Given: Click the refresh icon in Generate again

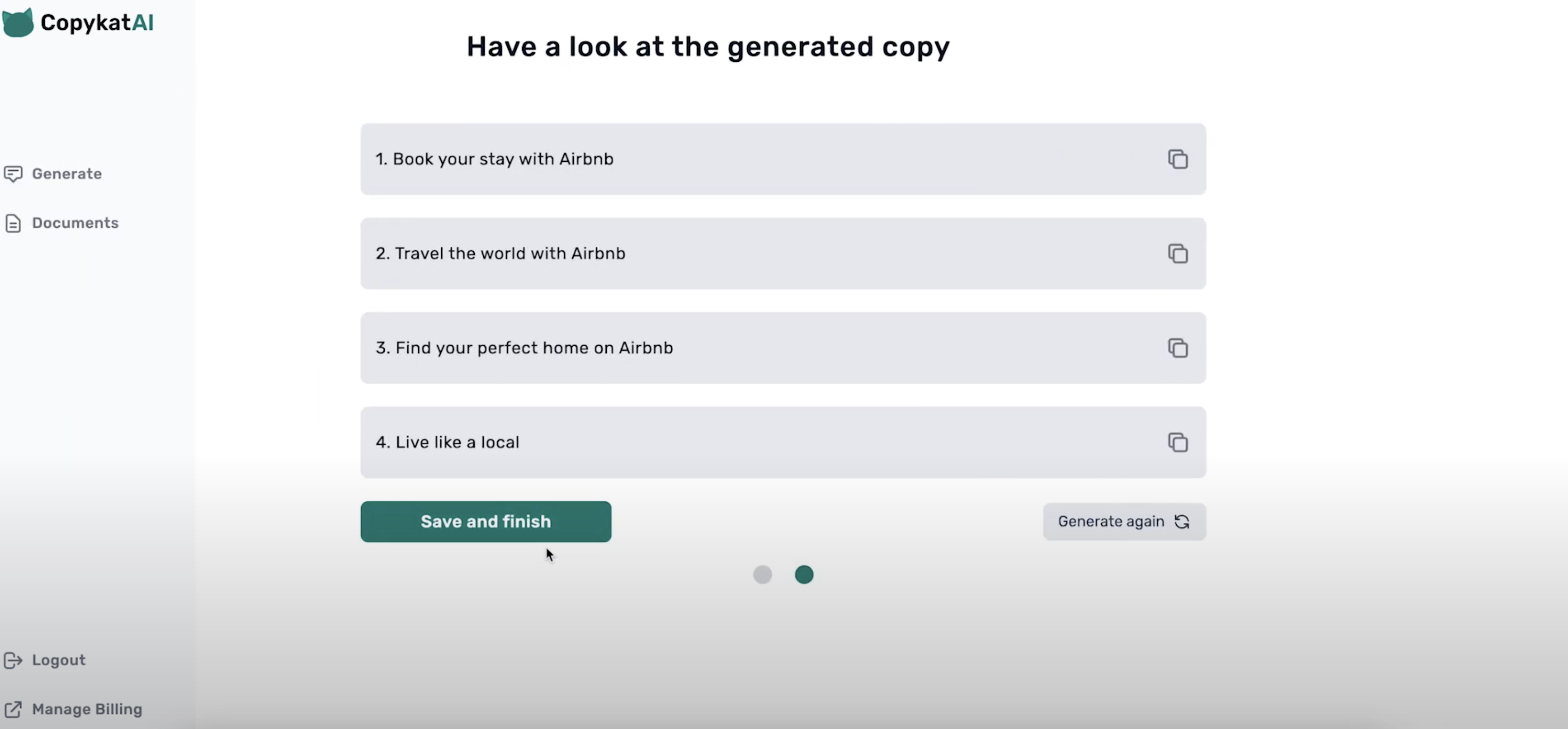Looking at the screenshot, I should tap(1181, 522).
